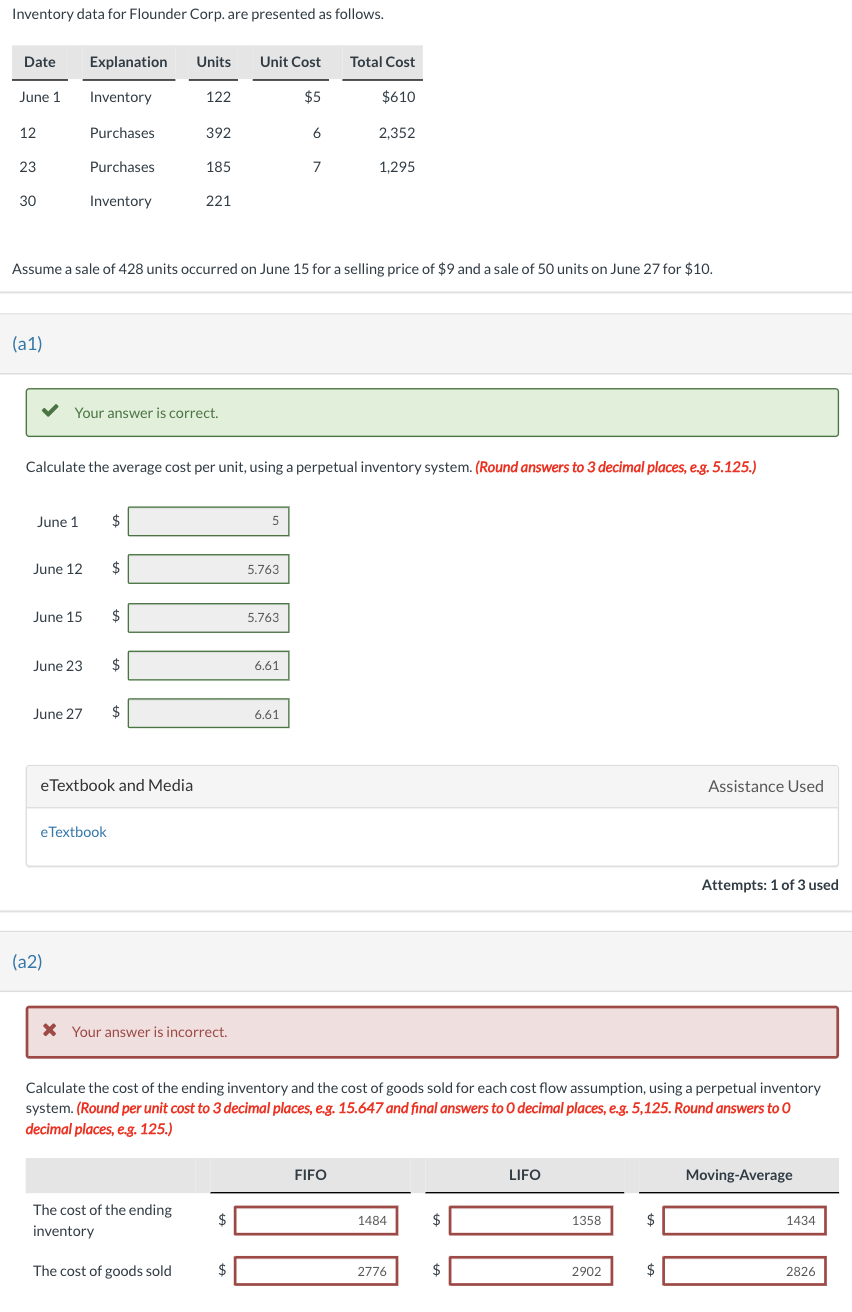Click the Moving-Average ending inventory input
This screenshot has height=1312, width=852.
pyautogui.click(x=742, y=1220)
